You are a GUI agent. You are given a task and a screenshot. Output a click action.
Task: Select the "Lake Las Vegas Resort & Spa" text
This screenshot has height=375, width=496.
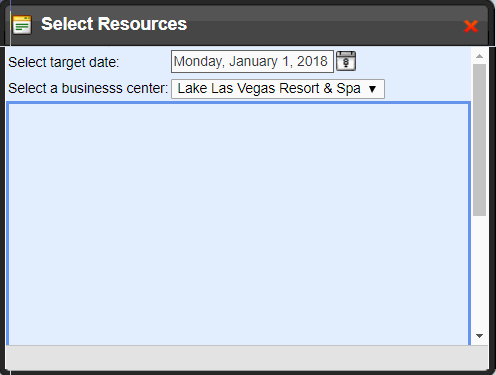(x=269, y=89)
